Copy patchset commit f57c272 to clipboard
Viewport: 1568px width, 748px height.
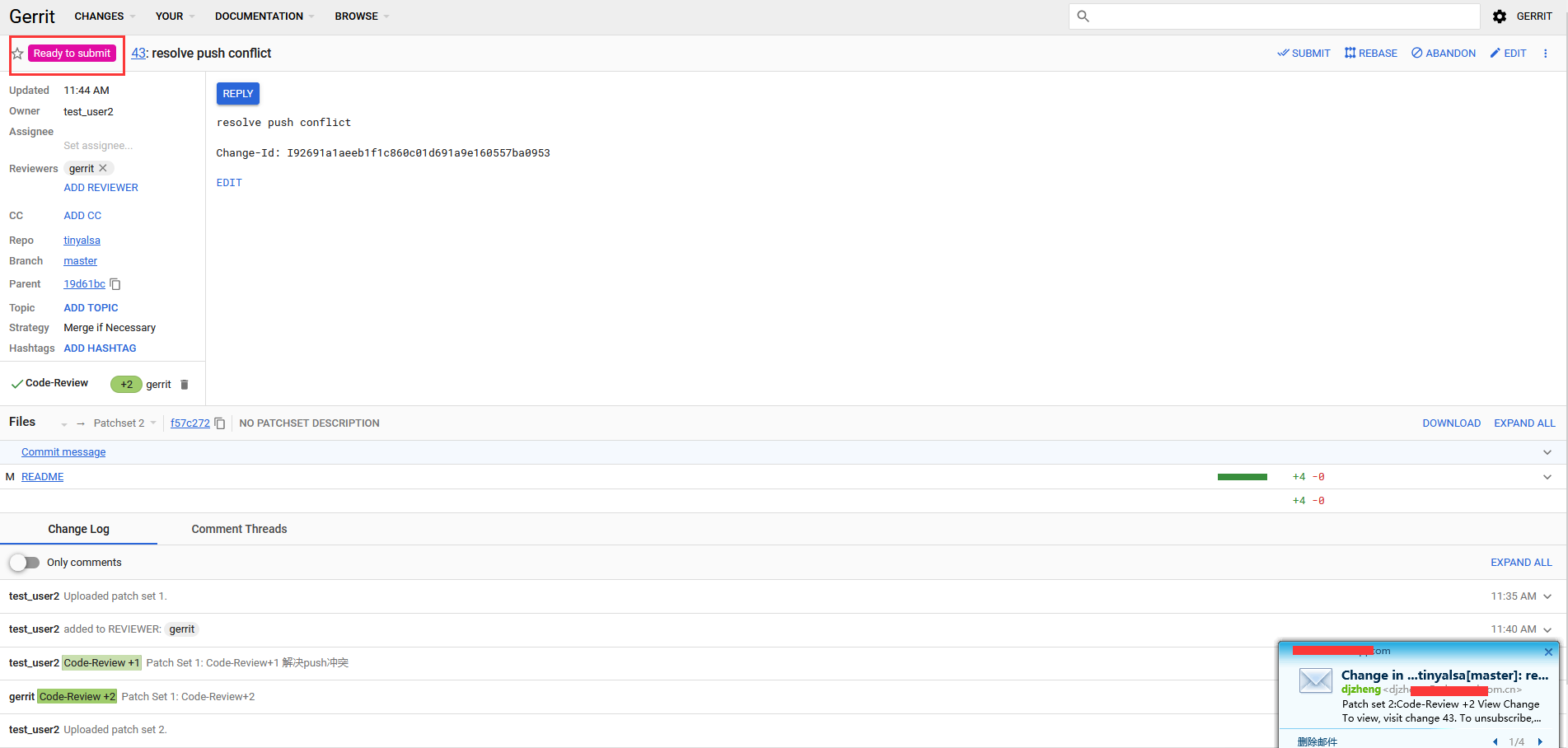(220, 423)
